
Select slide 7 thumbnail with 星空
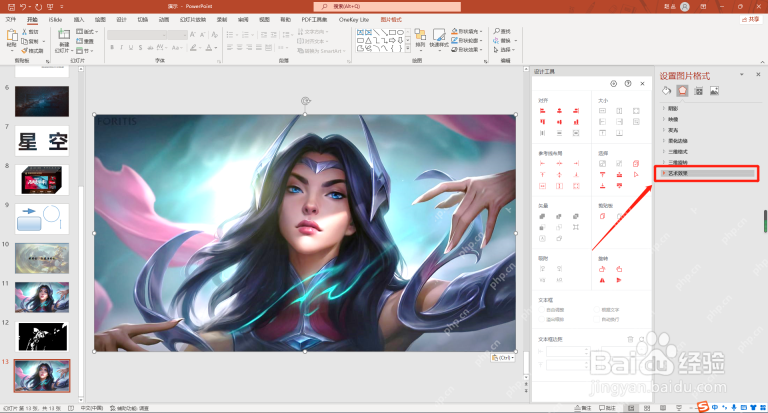pos(42,141)
